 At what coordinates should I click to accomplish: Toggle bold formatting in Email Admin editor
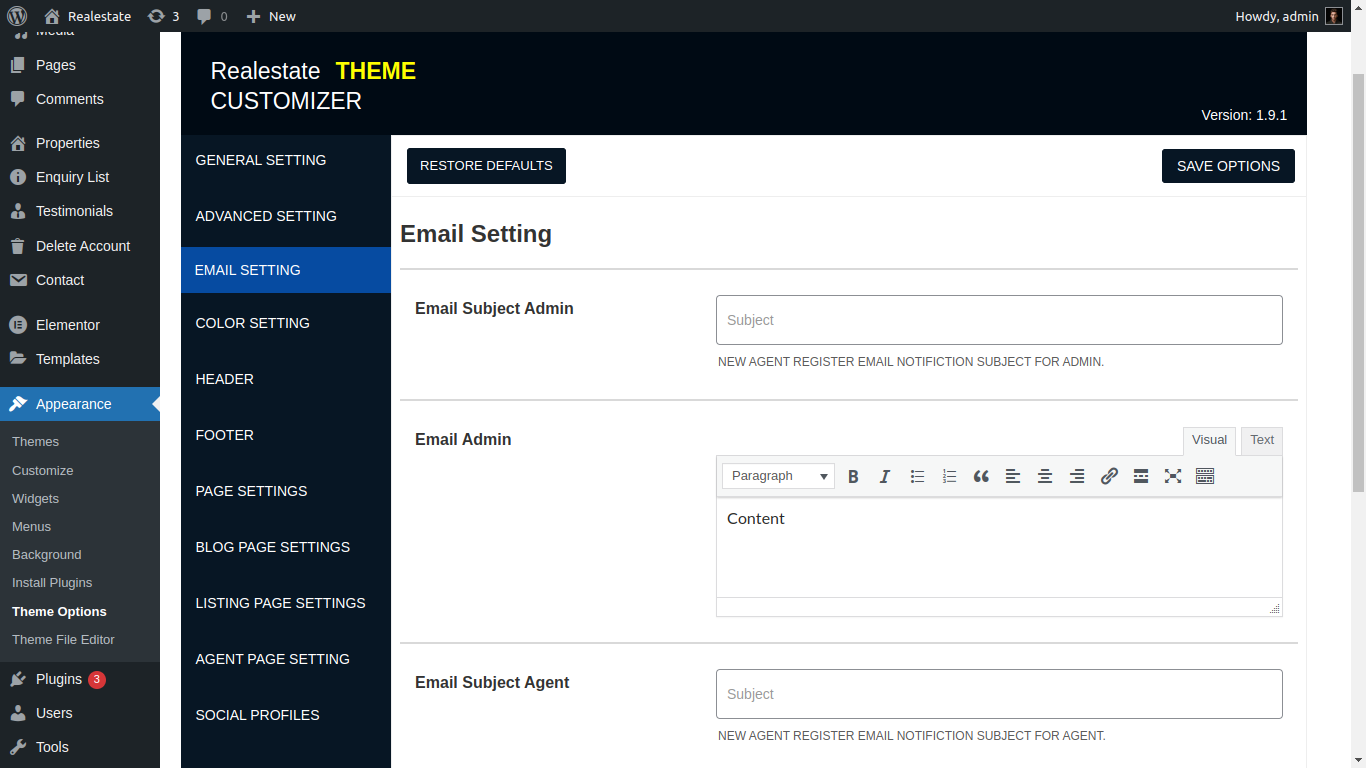coord(853,476)
